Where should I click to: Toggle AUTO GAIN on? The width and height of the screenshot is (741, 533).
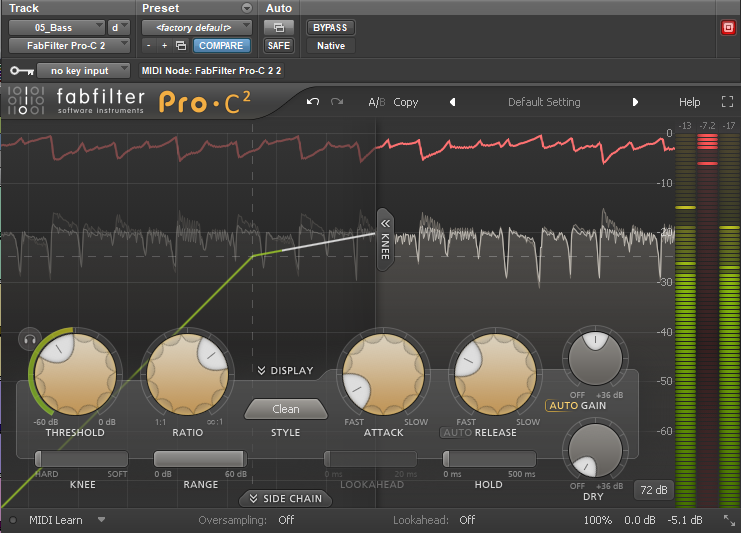563,405
